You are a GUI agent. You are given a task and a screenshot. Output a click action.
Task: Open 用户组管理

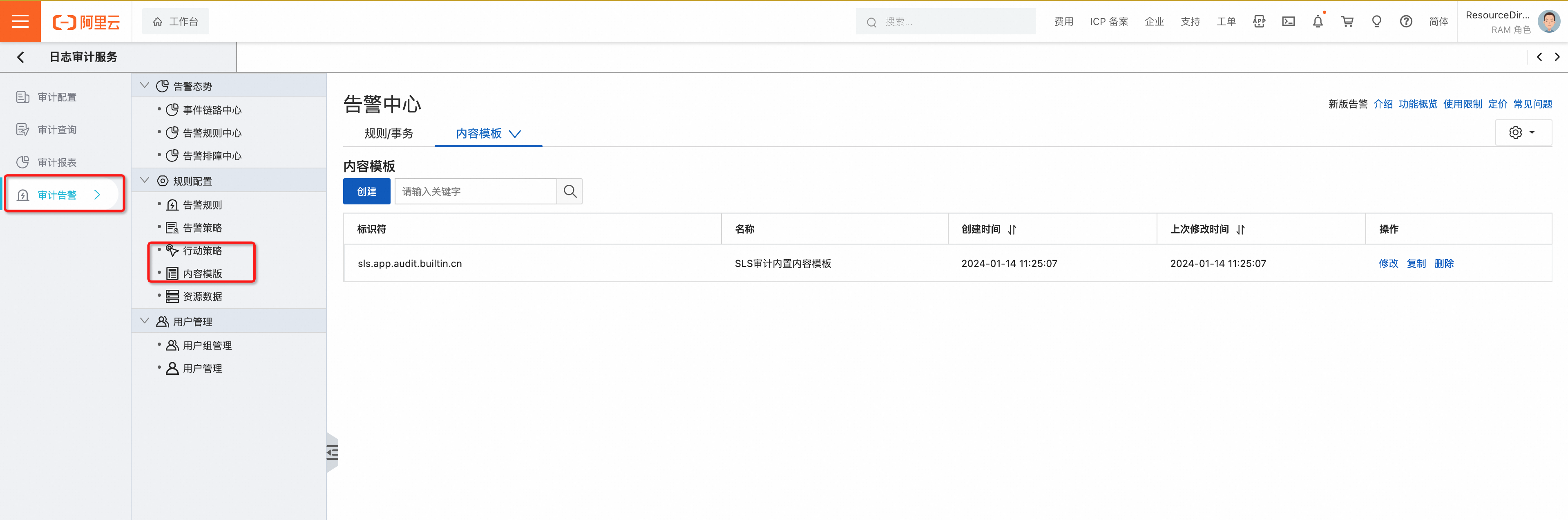point(207,345)
